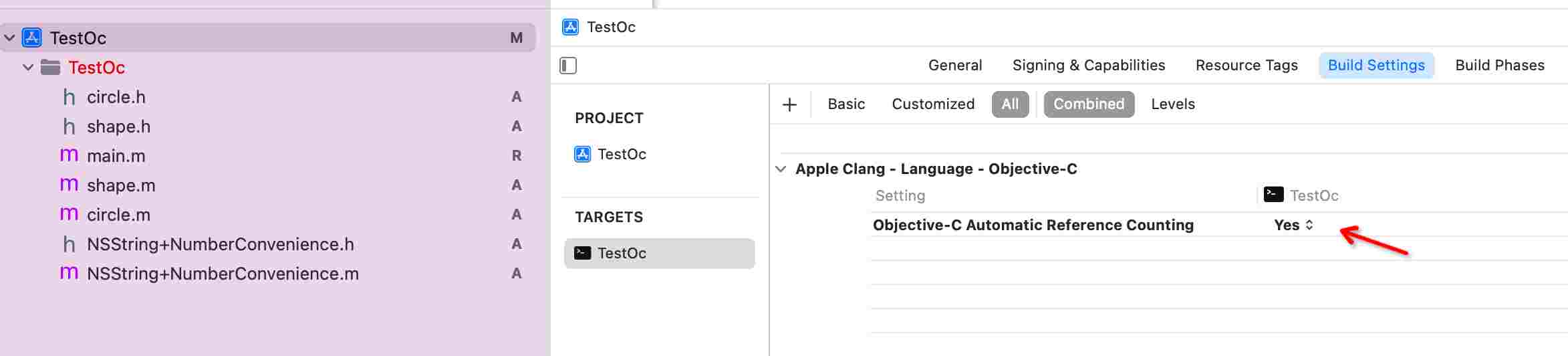Show Combined settings view
1568x356 pixels.
(x=1089, y=104)
